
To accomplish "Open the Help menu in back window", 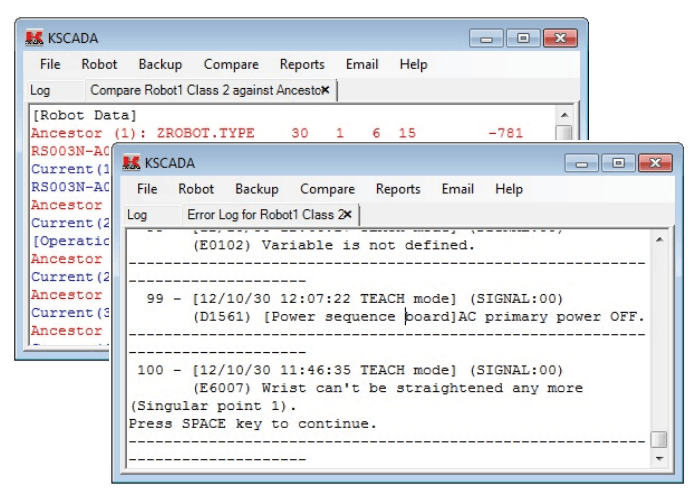I will (413, 64).
